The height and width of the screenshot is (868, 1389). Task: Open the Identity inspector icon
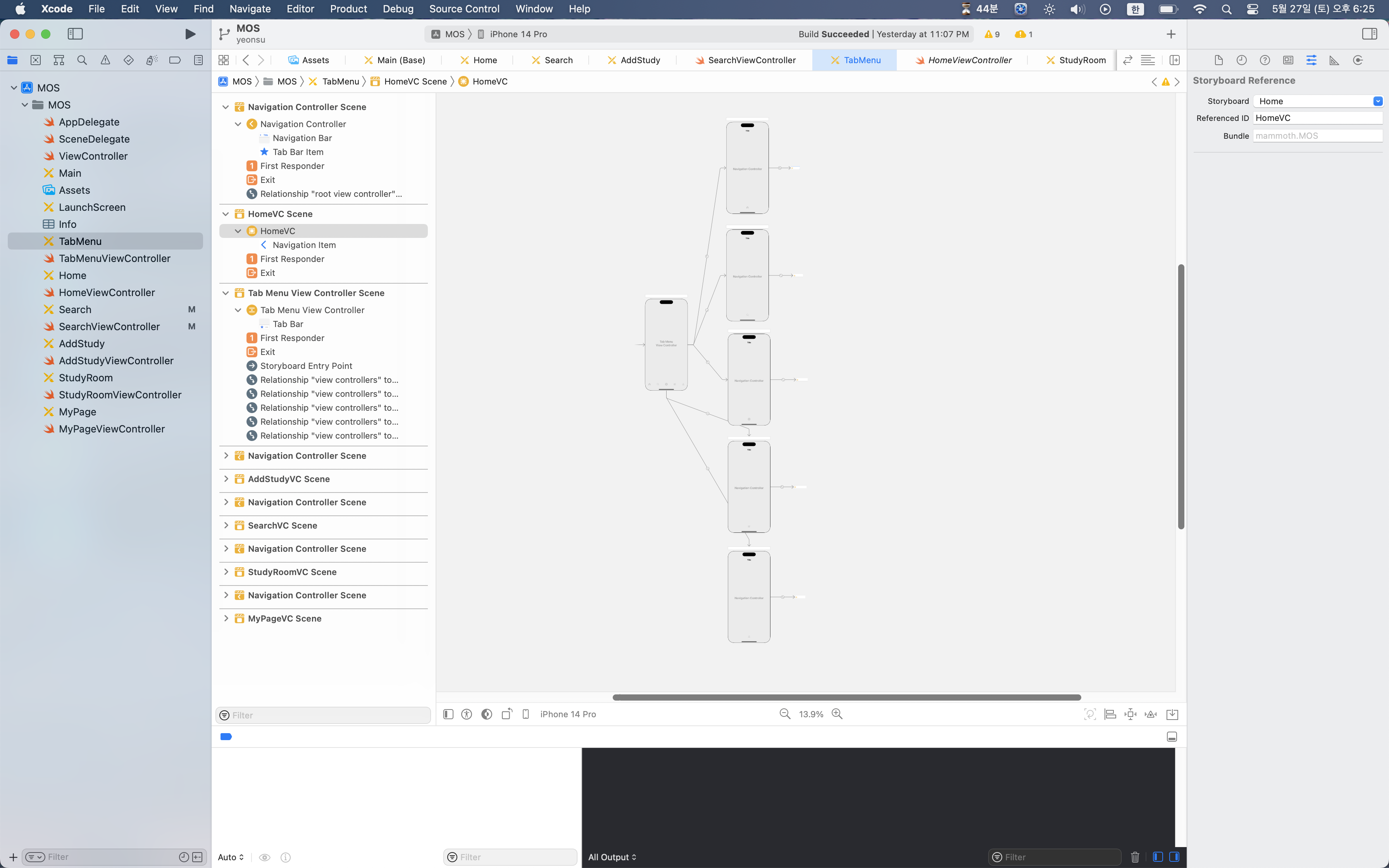1288,60
